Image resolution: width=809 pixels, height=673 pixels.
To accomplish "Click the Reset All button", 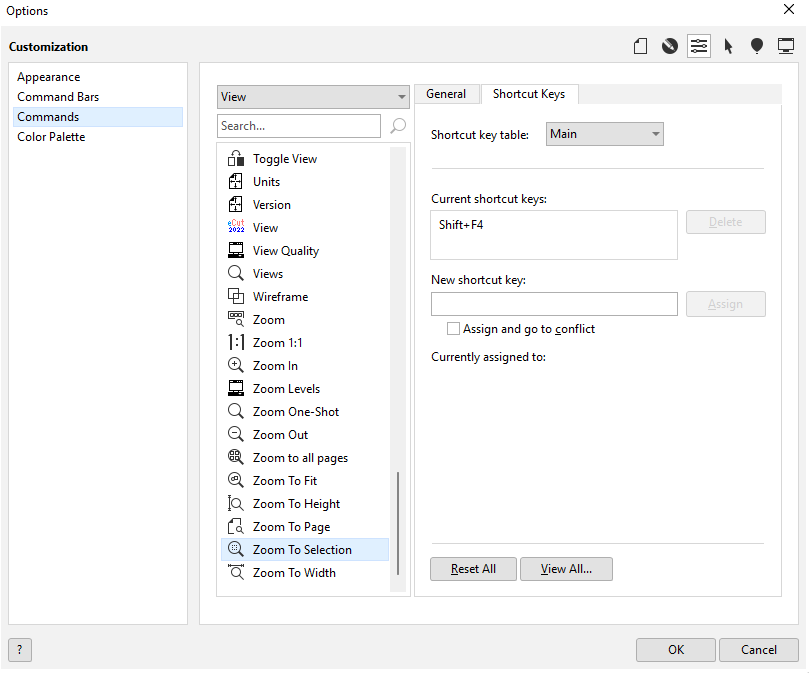I will pyautogui.click(x=473, y=569).
